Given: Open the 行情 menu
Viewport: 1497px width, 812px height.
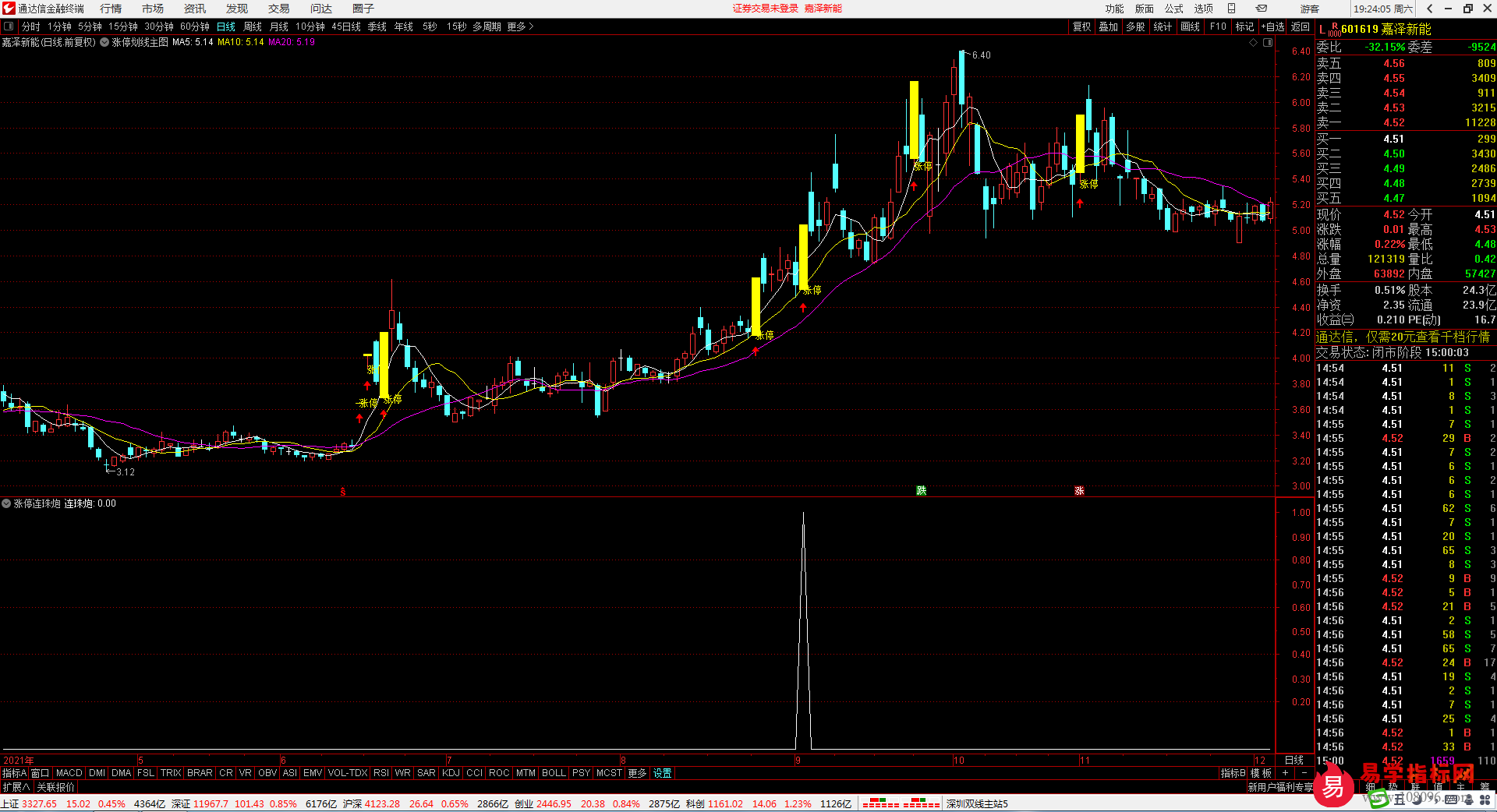Looking at the screenshot, I should (x=111, y=9).
